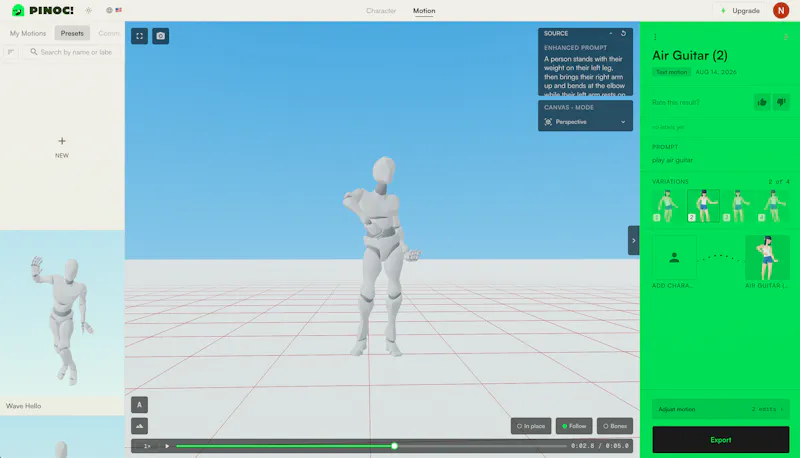Switch to the Motion tab
800x458 pixels.
(x=424, y=11)
